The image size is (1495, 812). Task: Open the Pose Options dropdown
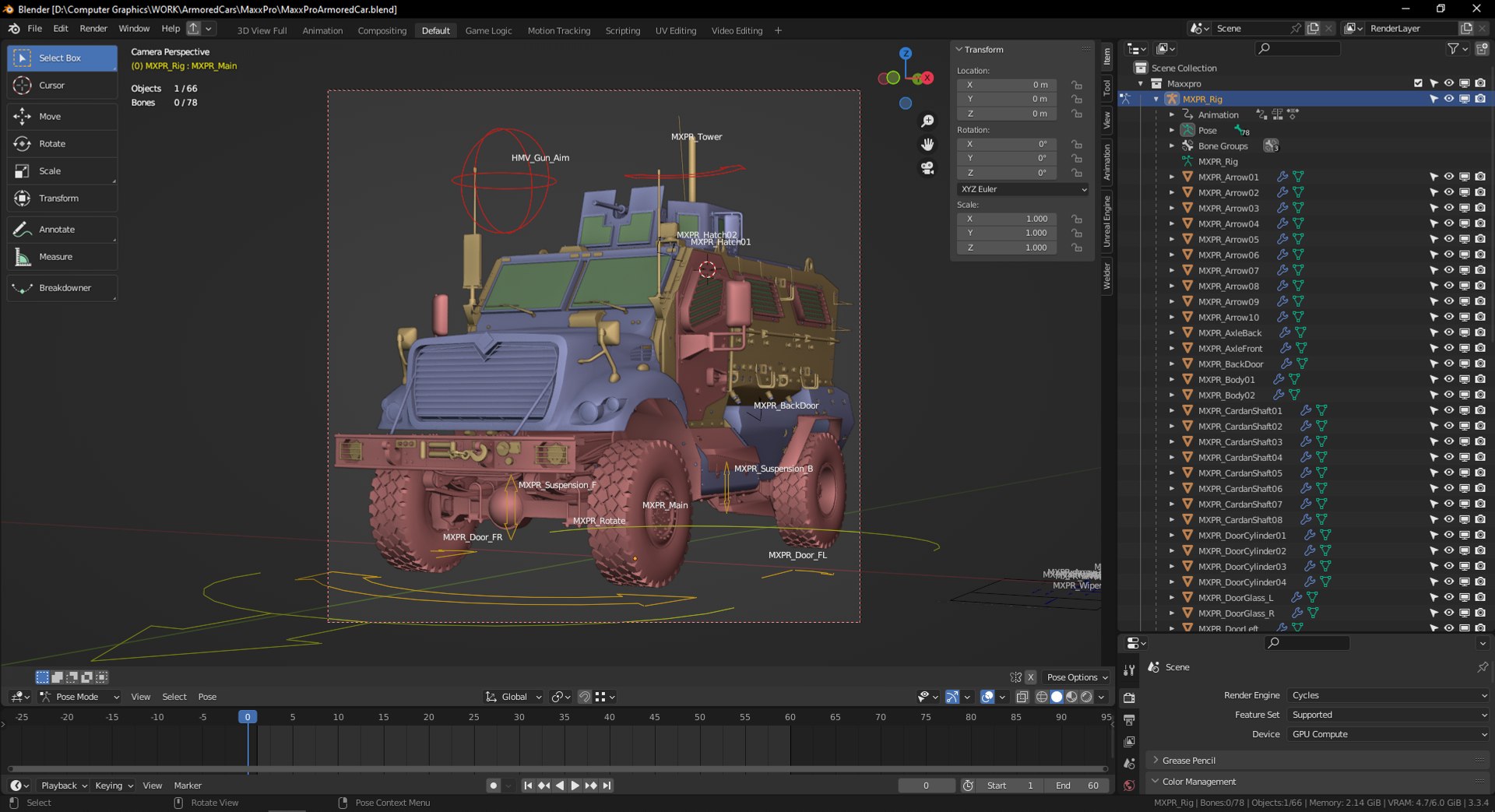(x=1077, y=677)
